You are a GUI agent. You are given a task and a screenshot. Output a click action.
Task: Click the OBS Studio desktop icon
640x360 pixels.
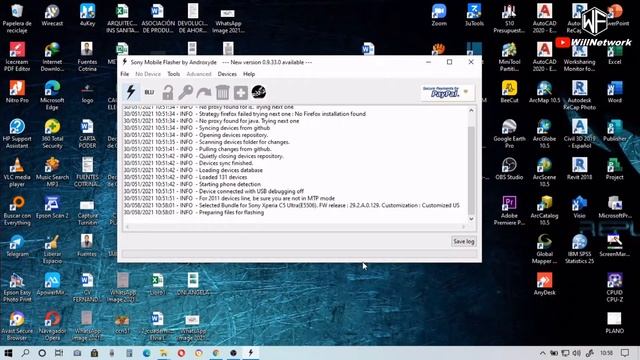pyautogui.click(x=509, y=169)
